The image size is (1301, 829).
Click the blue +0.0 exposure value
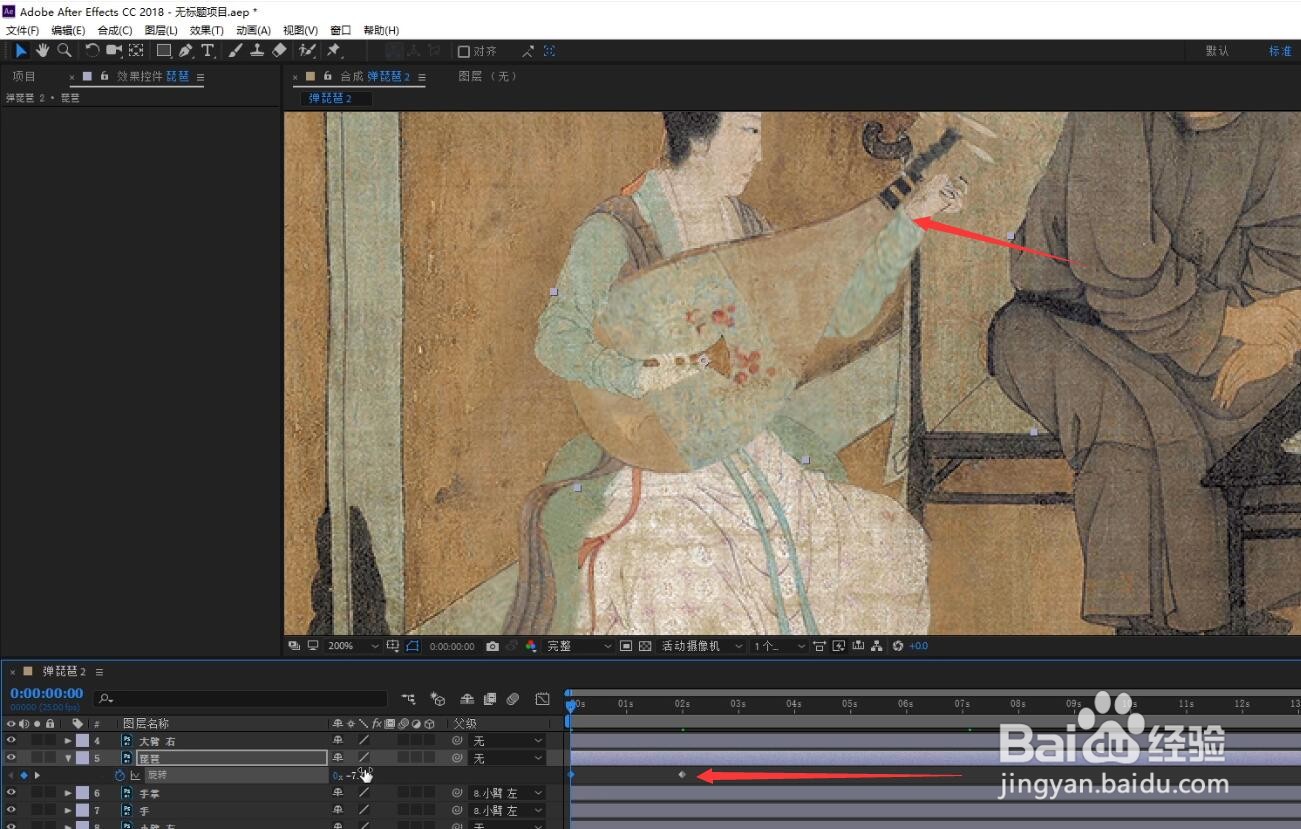[x=918, y=646]
